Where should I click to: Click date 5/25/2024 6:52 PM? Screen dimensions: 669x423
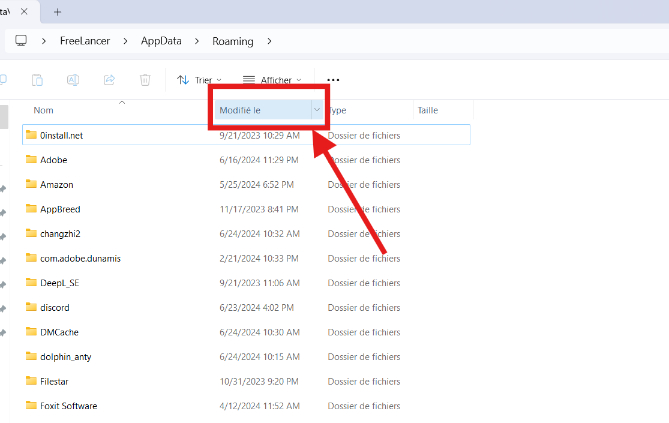pos(256,184)
